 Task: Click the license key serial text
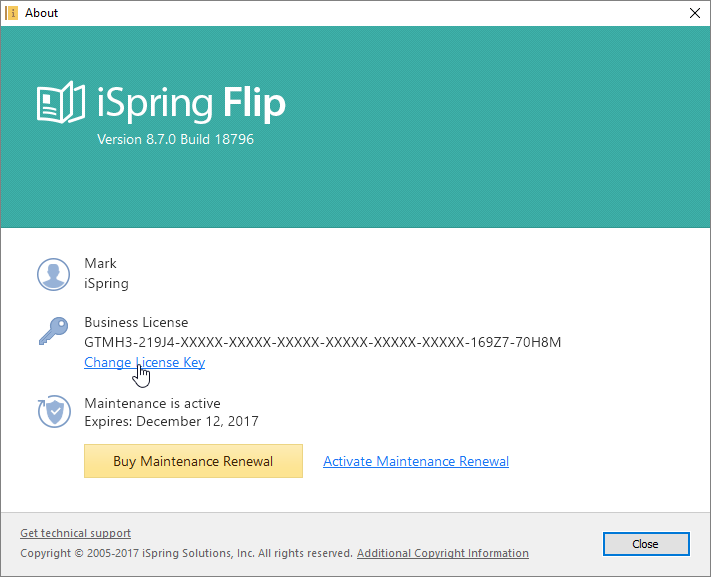(322, 342)
